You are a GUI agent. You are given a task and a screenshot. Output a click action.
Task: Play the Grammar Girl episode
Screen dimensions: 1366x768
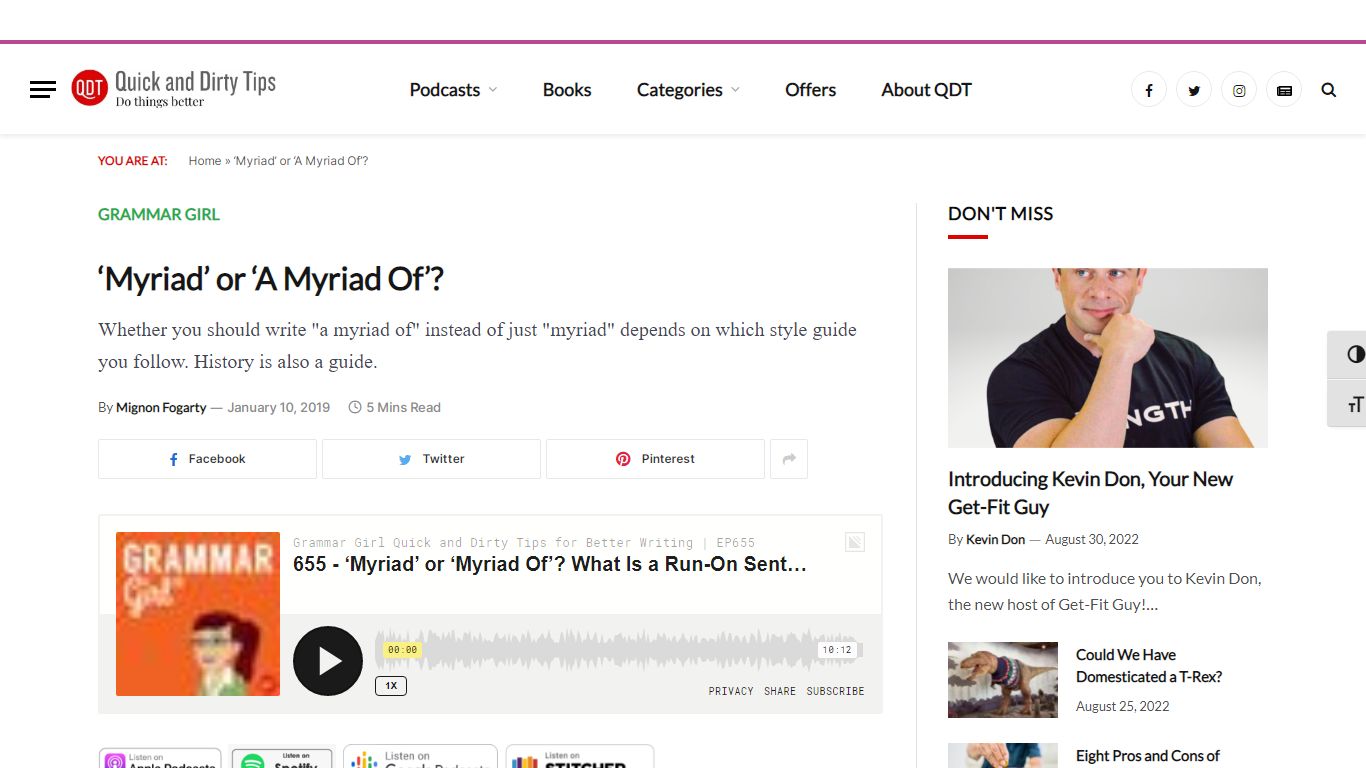pyautogui.click(x=328, y=661)
